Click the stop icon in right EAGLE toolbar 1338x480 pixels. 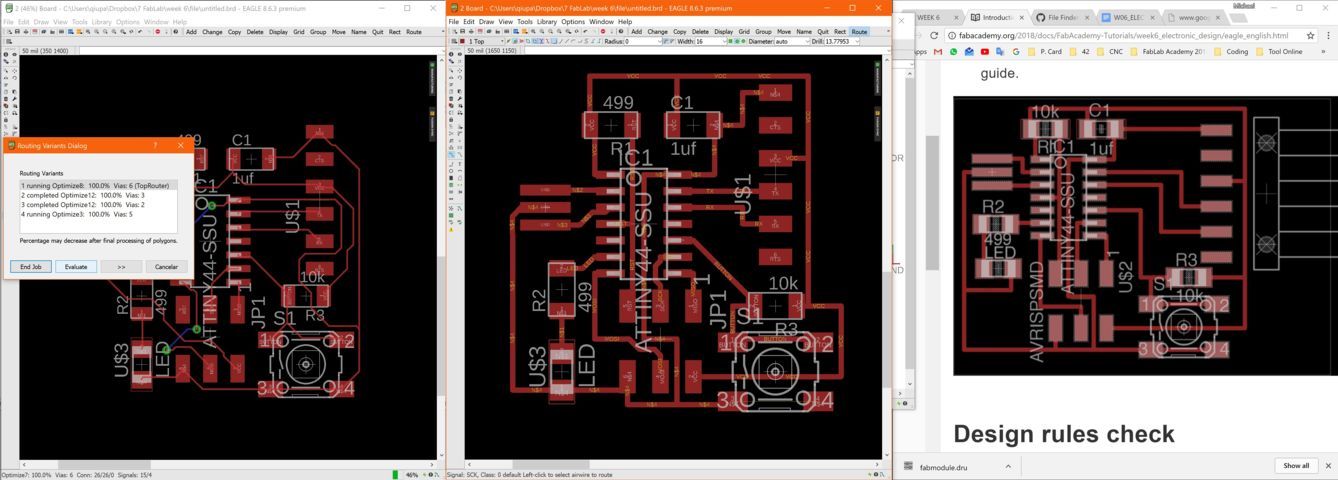[x=603, y=32]
